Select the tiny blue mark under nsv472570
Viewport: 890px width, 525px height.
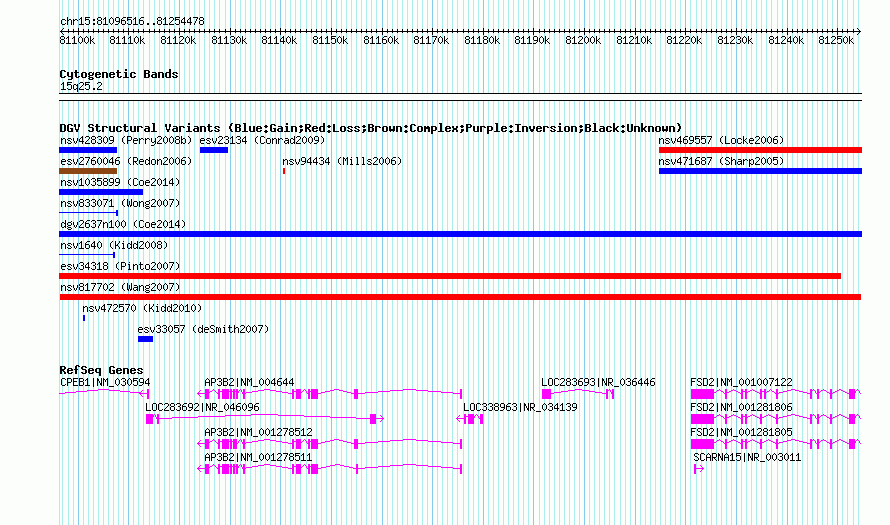tap(84, 318)
